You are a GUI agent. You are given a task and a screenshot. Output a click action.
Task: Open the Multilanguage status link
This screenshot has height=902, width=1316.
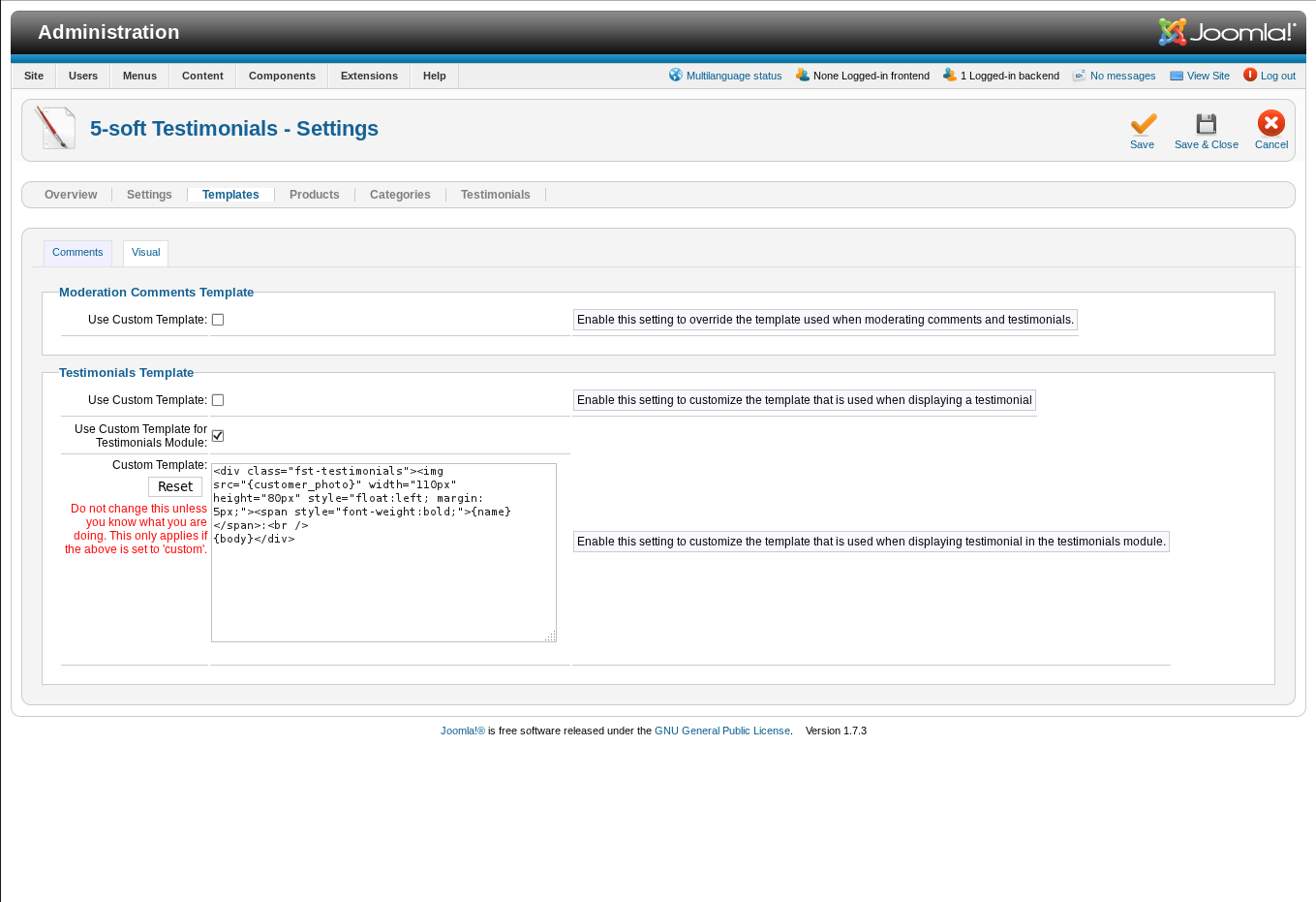(734, 76)
